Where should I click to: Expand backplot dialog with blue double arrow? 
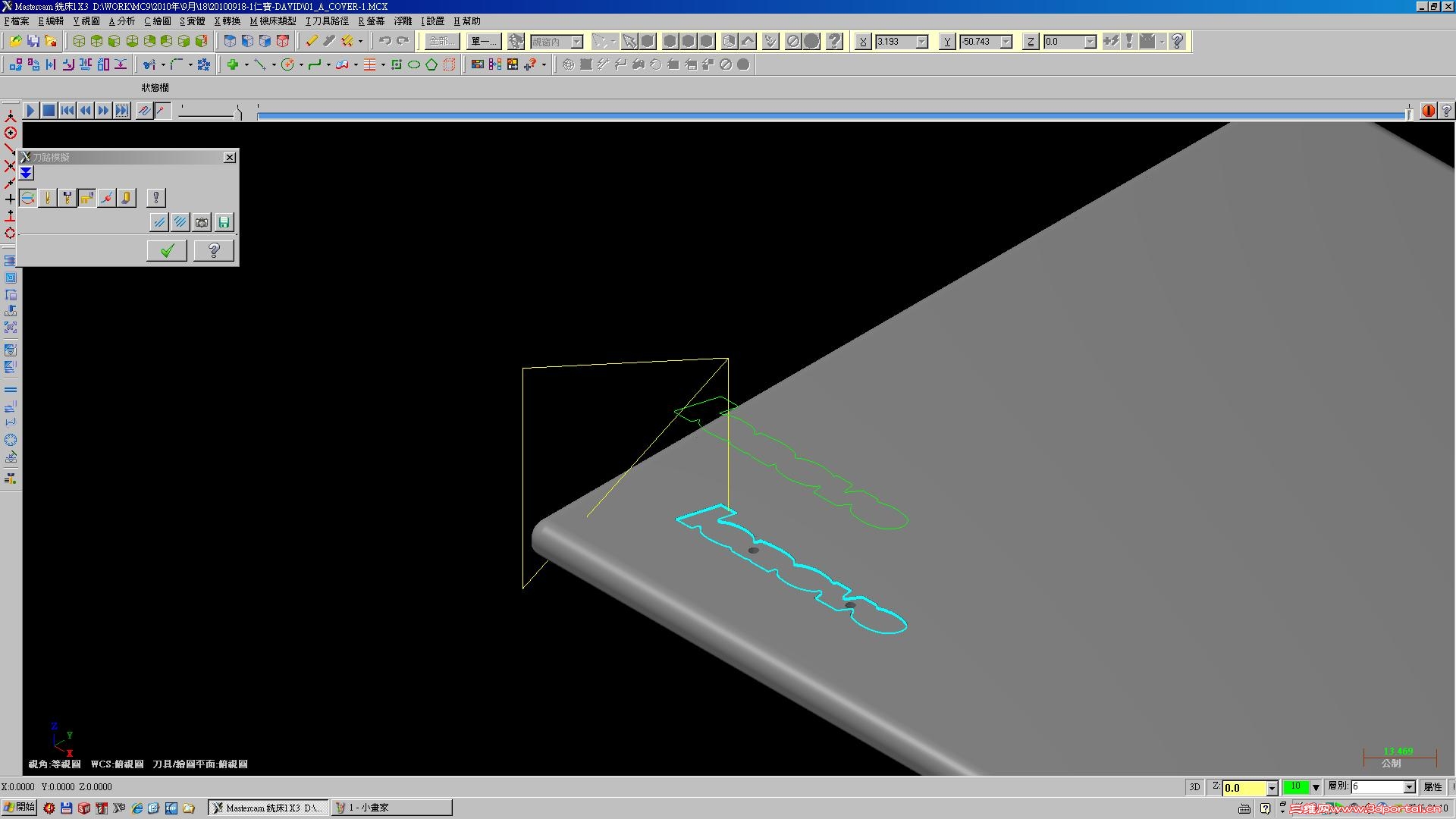pyautogui.click(x=27, y=174)
